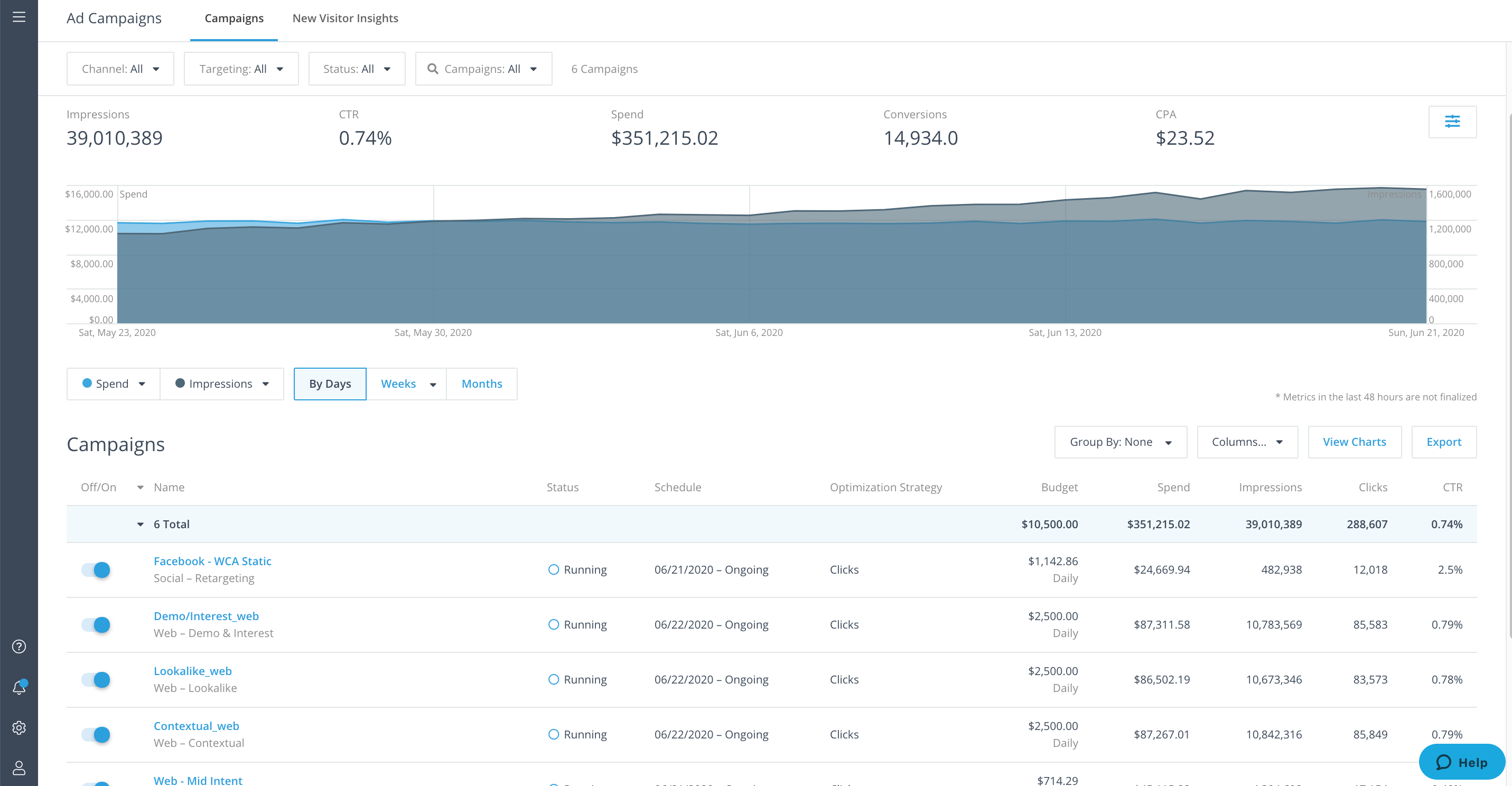Click the Help chat bubble icon
Viewport: 1512px width, 786px height.
(1443, 762)
